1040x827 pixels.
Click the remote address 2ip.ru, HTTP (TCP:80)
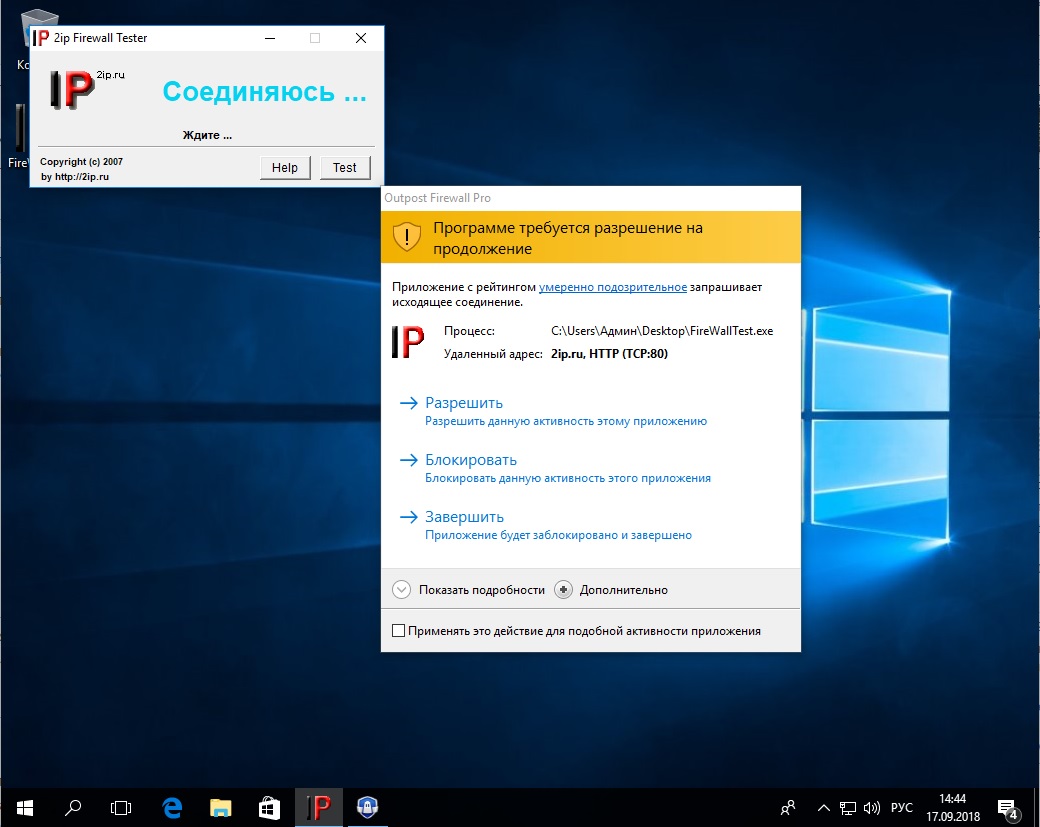point(609,353)
